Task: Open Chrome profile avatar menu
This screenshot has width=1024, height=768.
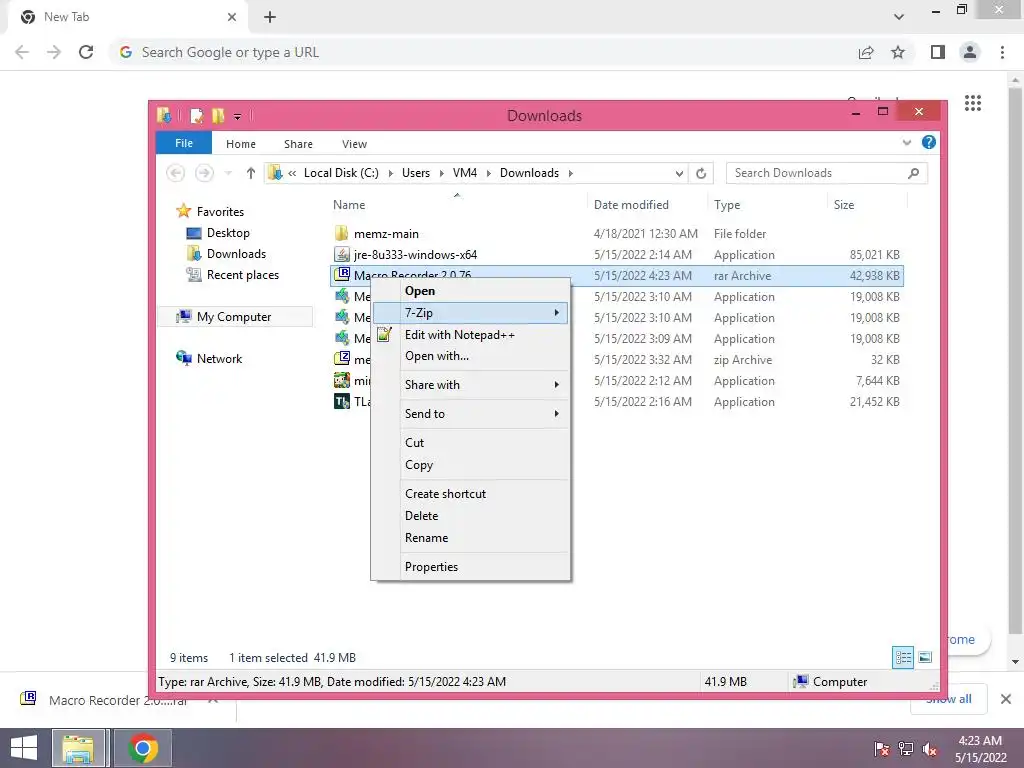Action: tap(970, 52)
